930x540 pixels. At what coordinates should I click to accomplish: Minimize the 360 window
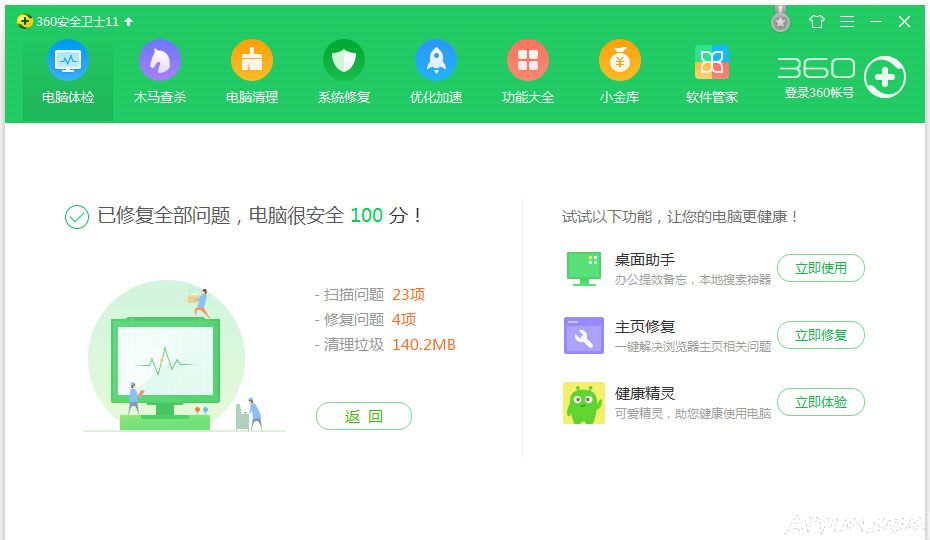click(876, 22)
